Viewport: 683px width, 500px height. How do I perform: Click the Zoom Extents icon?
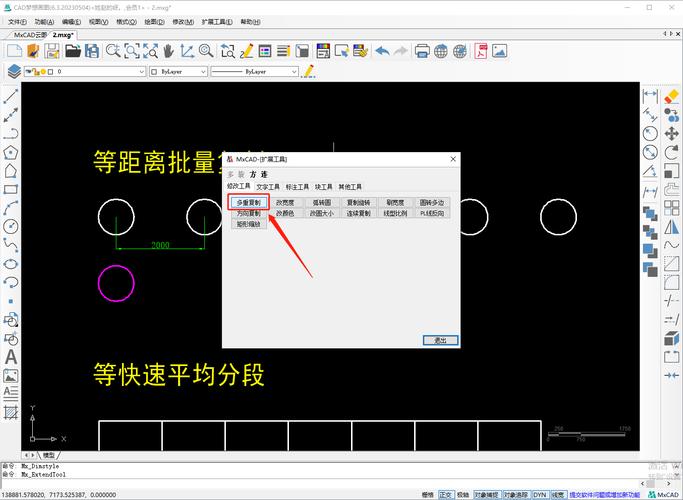coord(151,51)
